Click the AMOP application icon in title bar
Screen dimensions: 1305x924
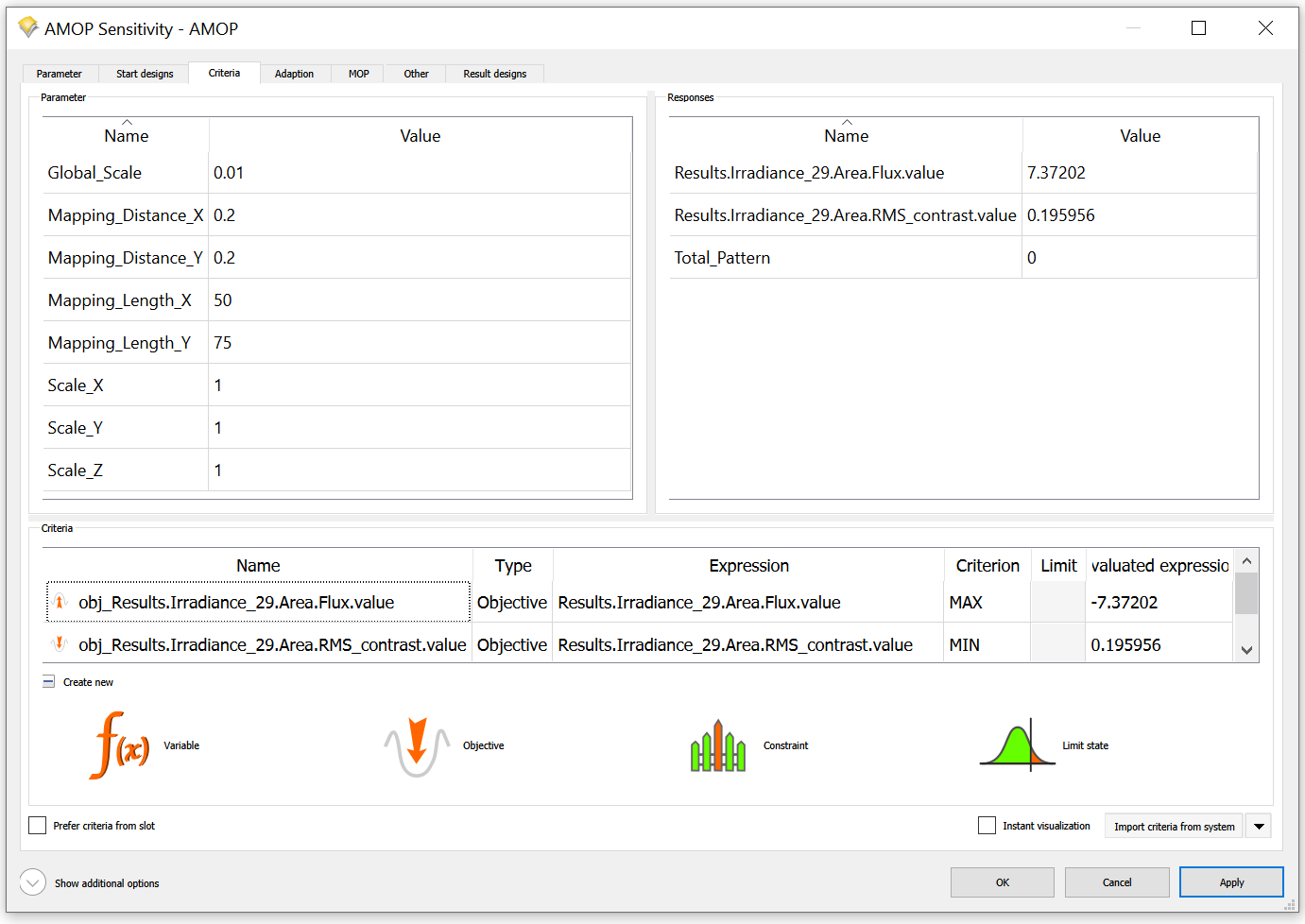[x=28, y=27]
